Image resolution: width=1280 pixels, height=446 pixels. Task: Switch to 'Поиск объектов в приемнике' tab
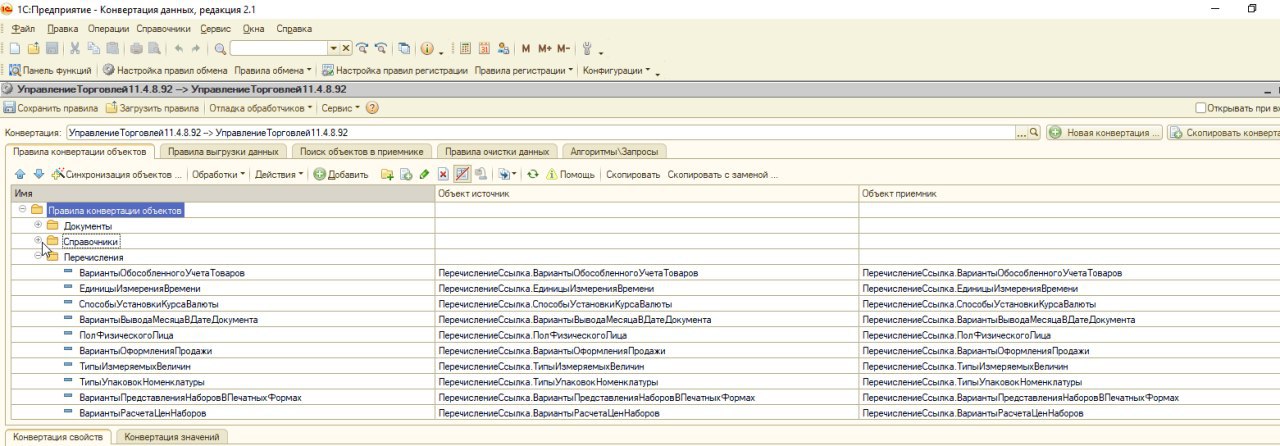[362, 152]
